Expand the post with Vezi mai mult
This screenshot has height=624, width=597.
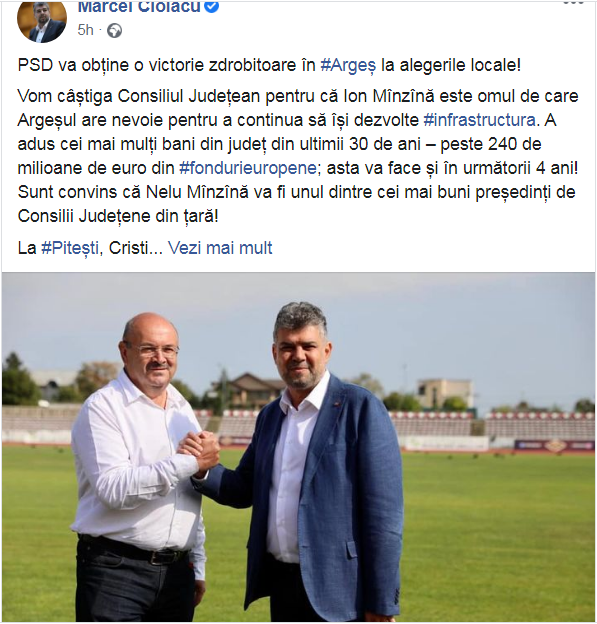(220, 248)
